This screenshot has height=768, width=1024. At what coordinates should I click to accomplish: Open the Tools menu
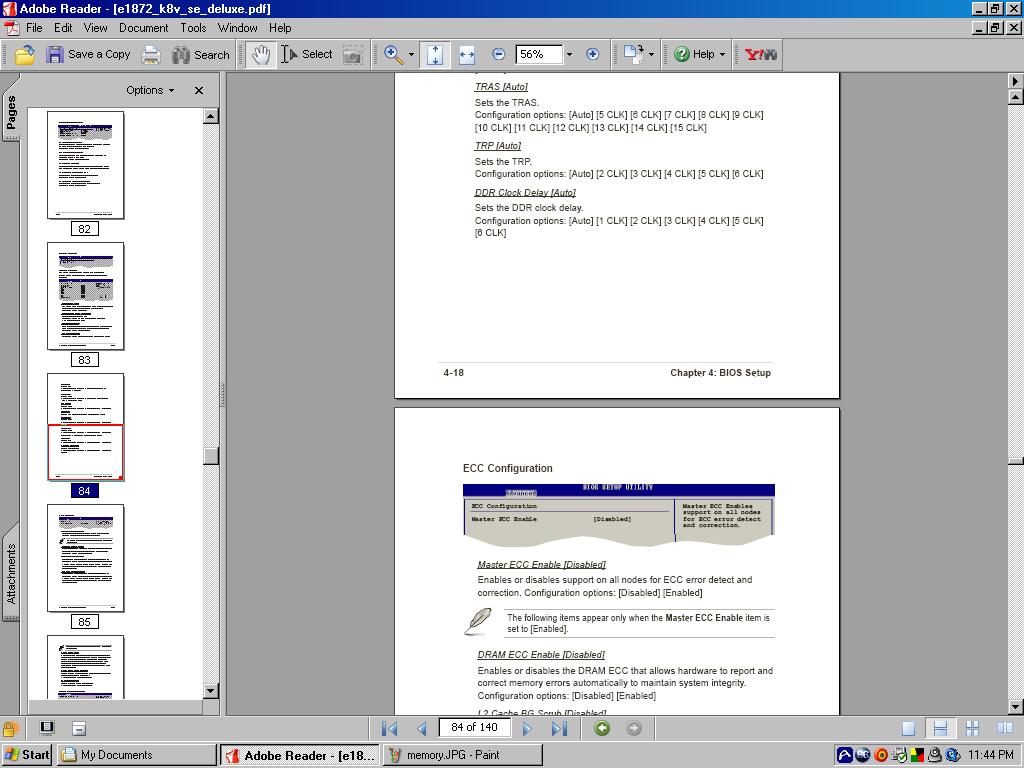point(193,28)
